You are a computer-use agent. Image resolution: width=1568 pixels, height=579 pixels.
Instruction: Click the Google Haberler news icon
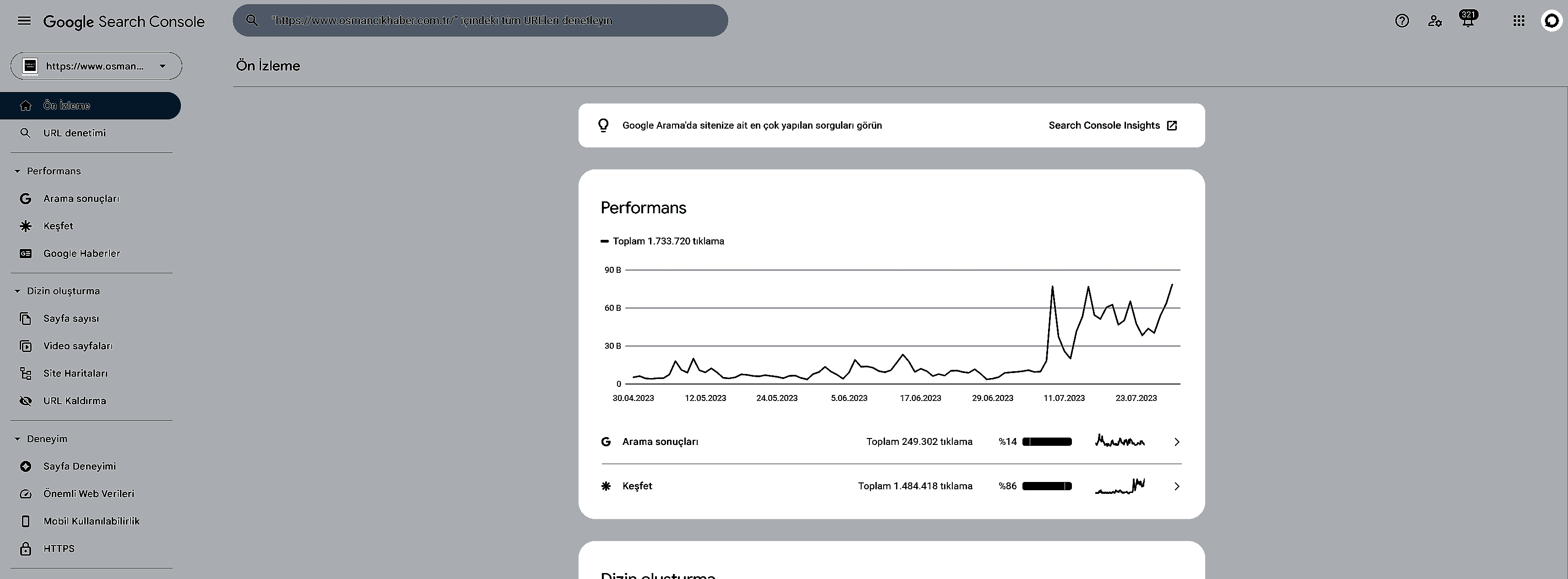coord(26,254)
